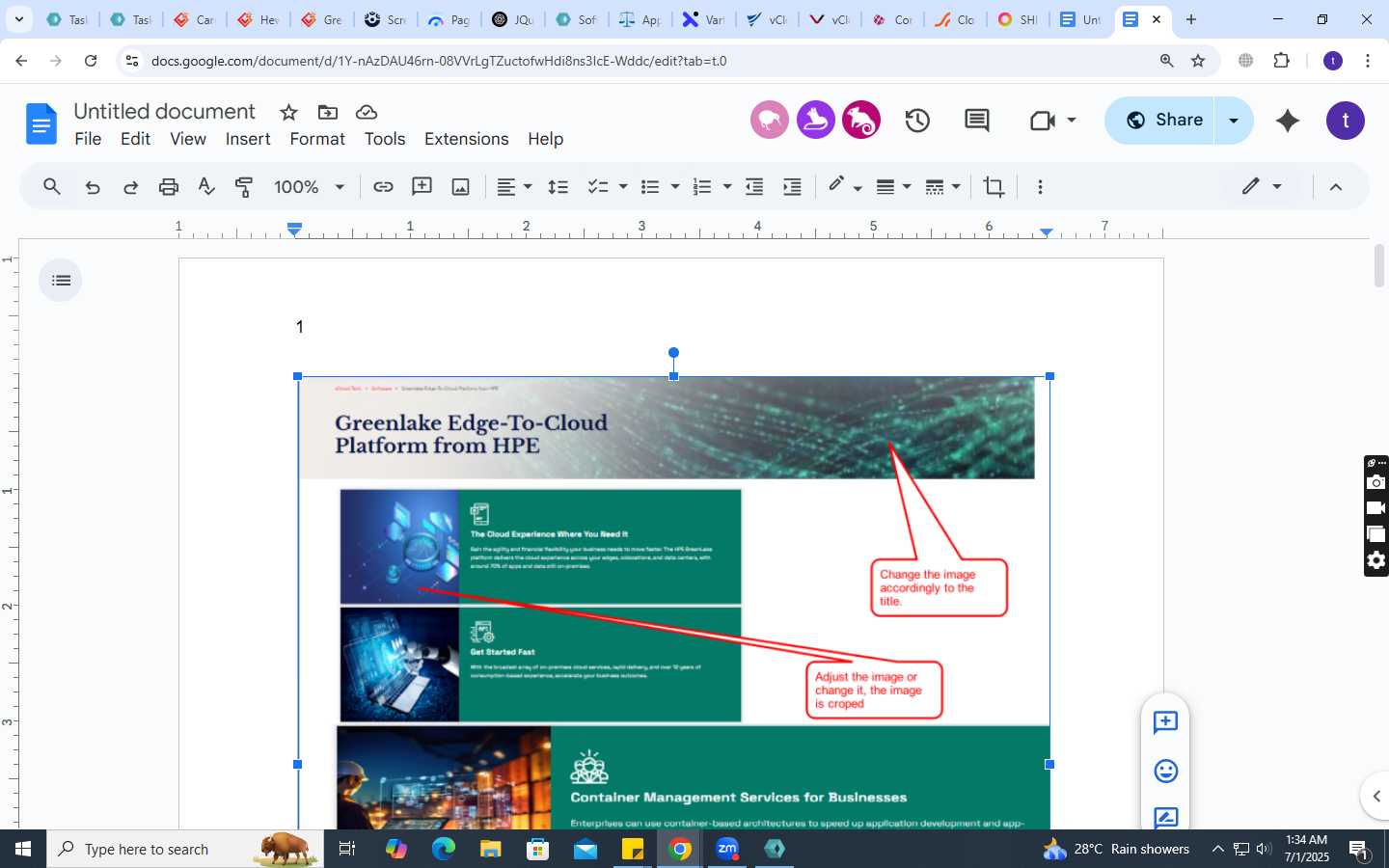The image size is (1389, 868).
Task: Go to Docs home logo
Action: [41, 123]
